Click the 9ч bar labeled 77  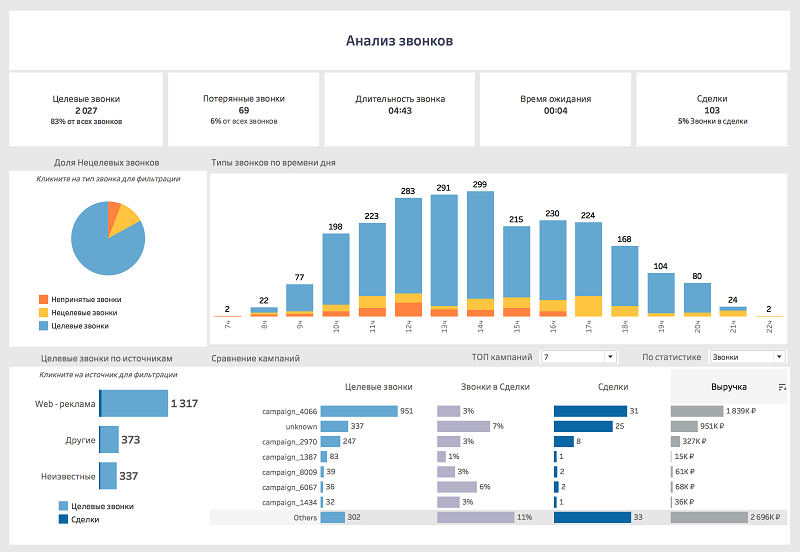click(299, 300)
